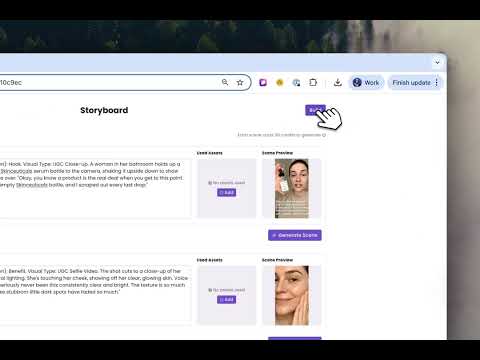
Task: Click the Finish update button
Action: click(411, 83)
